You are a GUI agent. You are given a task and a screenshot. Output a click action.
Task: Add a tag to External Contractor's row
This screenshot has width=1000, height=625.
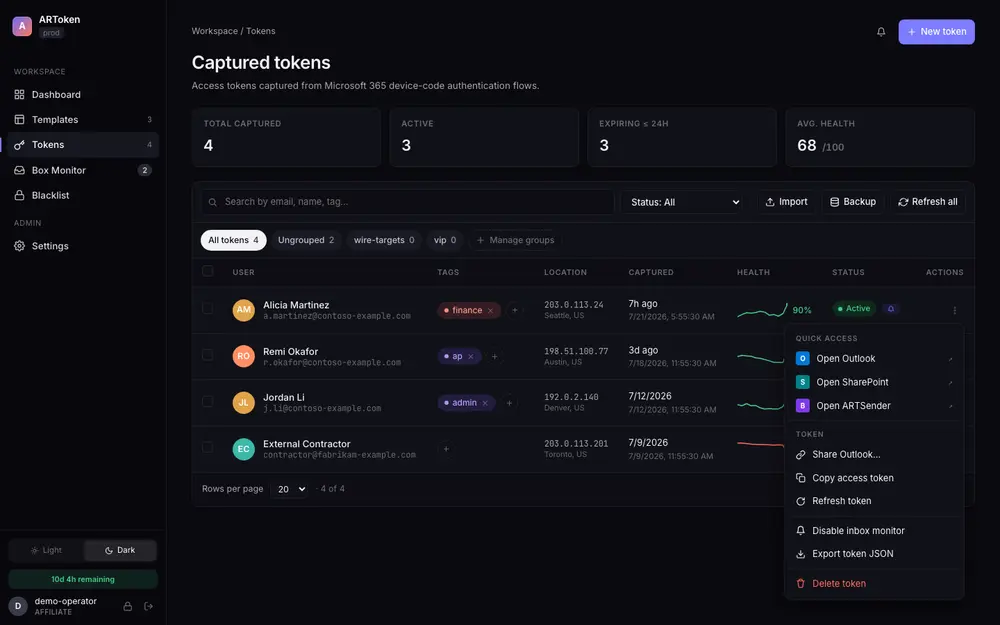click(446, 449)
